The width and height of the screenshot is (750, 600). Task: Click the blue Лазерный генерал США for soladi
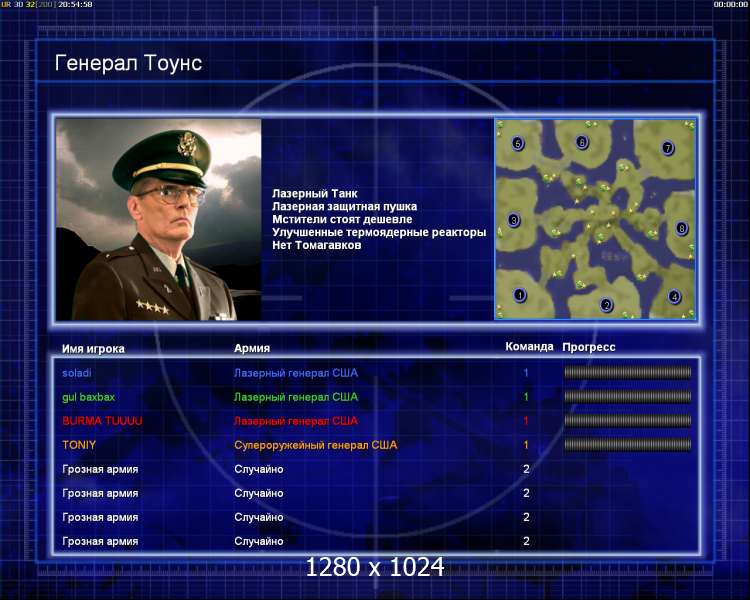click(296, 373)
